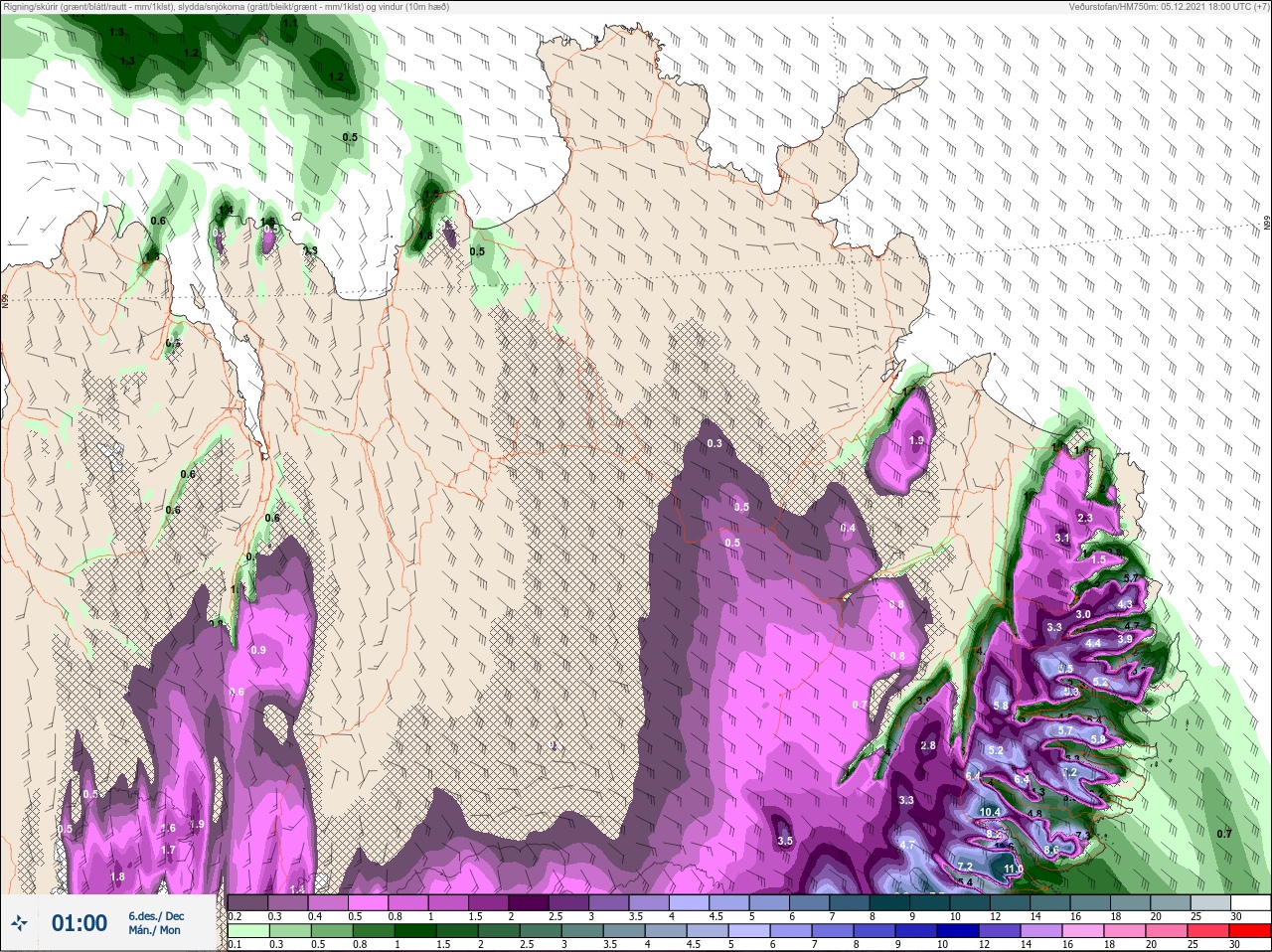Viewport: 1272px width, 952px height.
Task: Click the 4.7 value on the map near the south coast
Action: pos(906,845)
